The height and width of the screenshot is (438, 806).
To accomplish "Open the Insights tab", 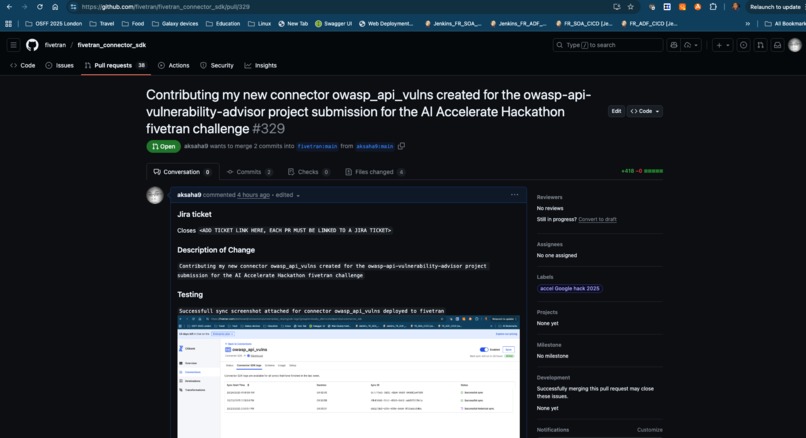I will [x=261, y=65].
